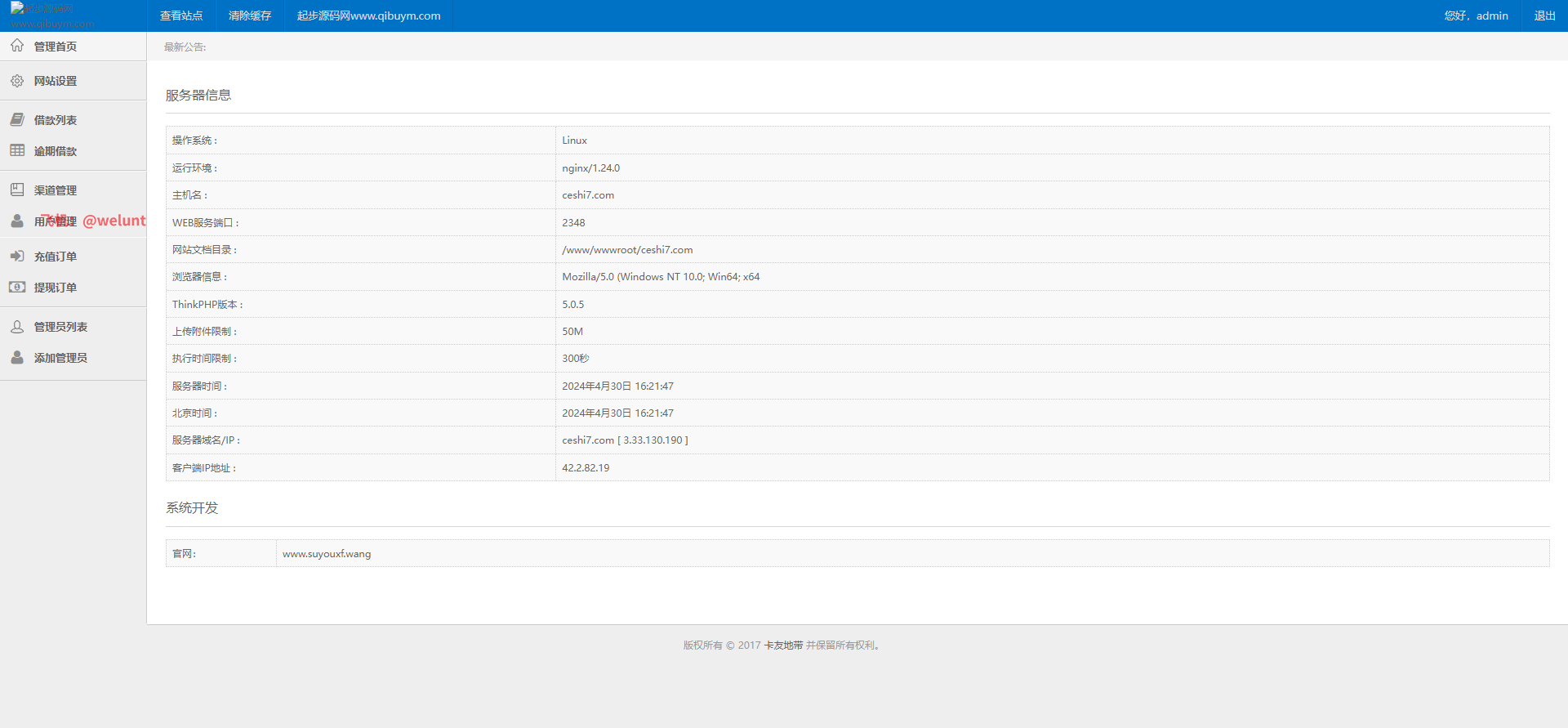Click the person outline icon beside 管理员列表
Viewport: 1568px width, 728px height.
point(17,327)
